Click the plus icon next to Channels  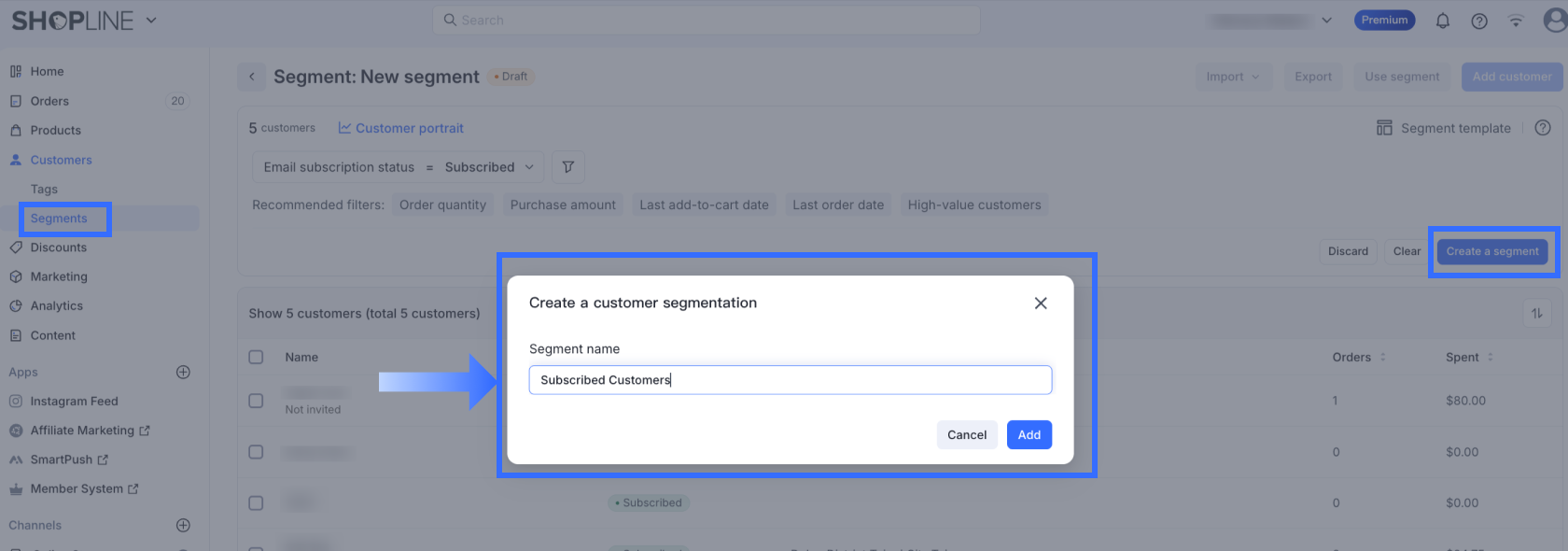183,525
